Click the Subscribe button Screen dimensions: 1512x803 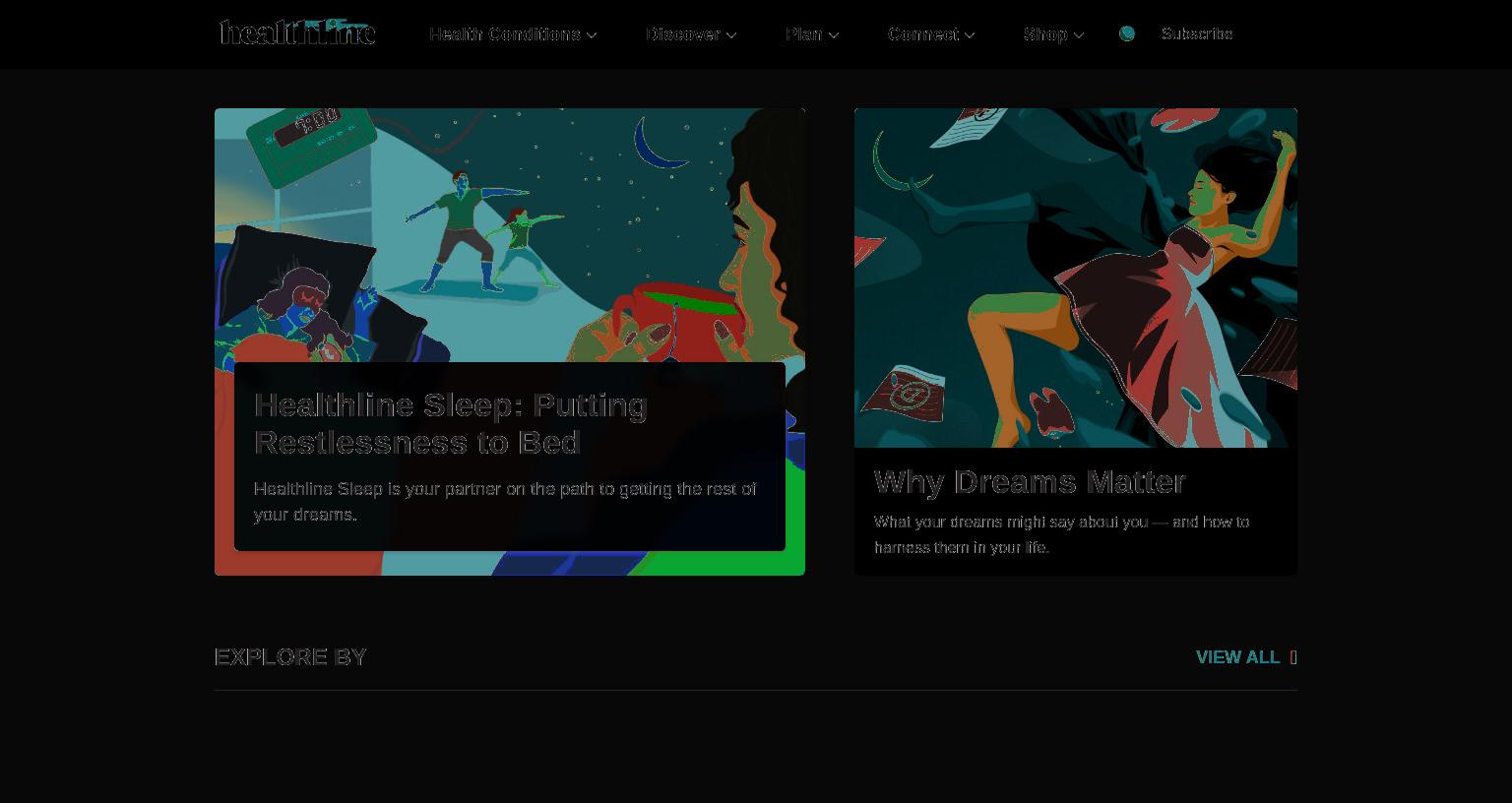pyautogui.click(x=1197, y=33)
